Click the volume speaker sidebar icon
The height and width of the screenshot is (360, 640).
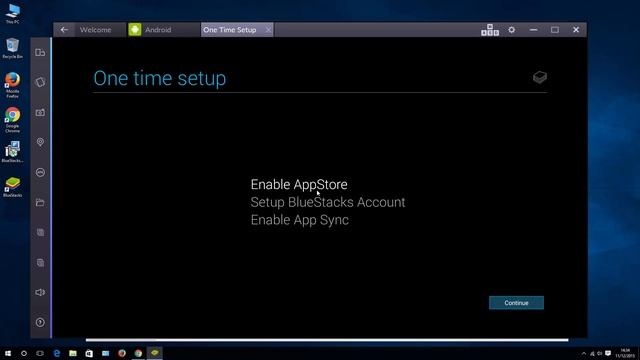pos(40,292)
